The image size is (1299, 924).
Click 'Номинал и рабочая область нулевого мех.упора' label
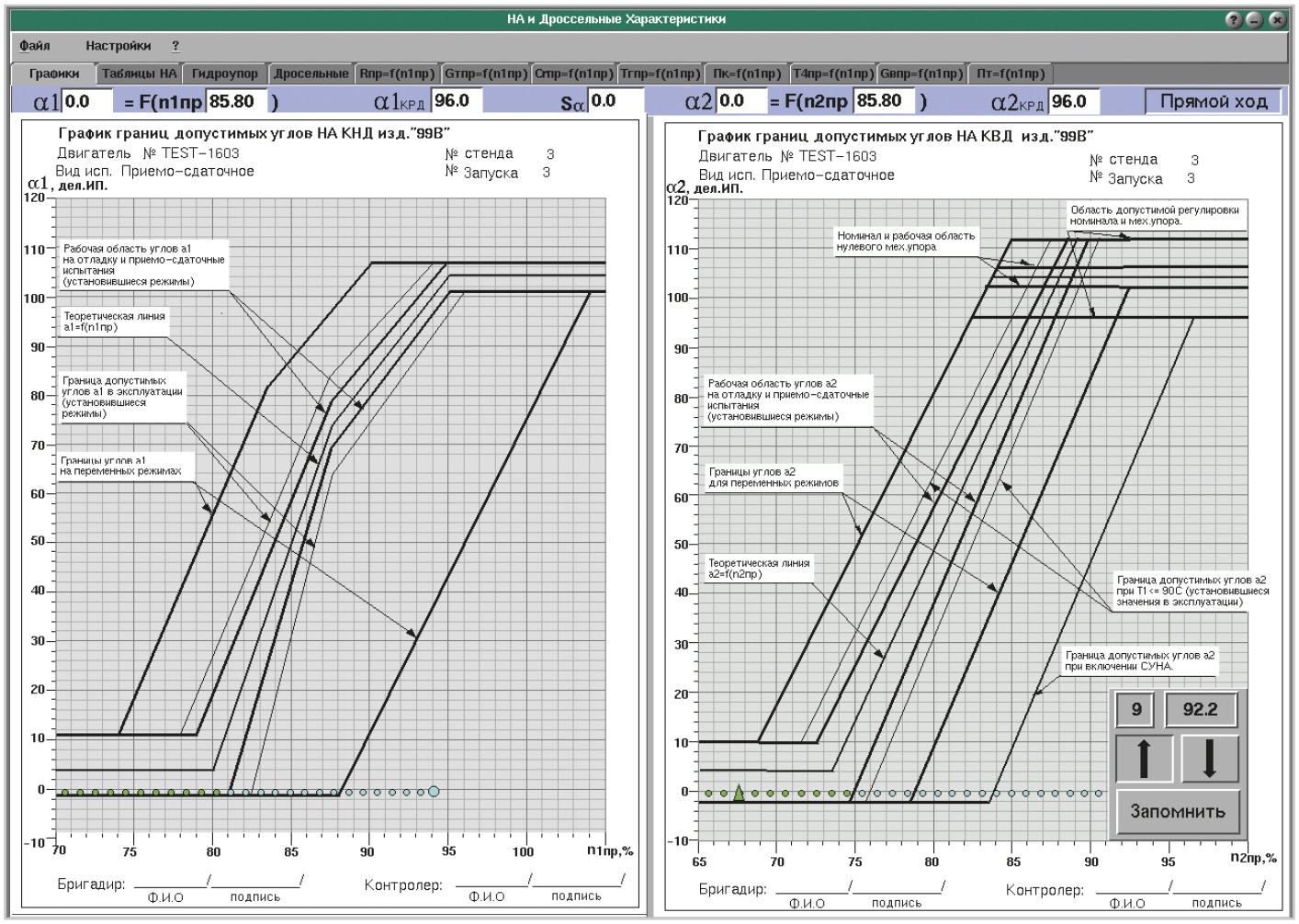tap(906, 242)
